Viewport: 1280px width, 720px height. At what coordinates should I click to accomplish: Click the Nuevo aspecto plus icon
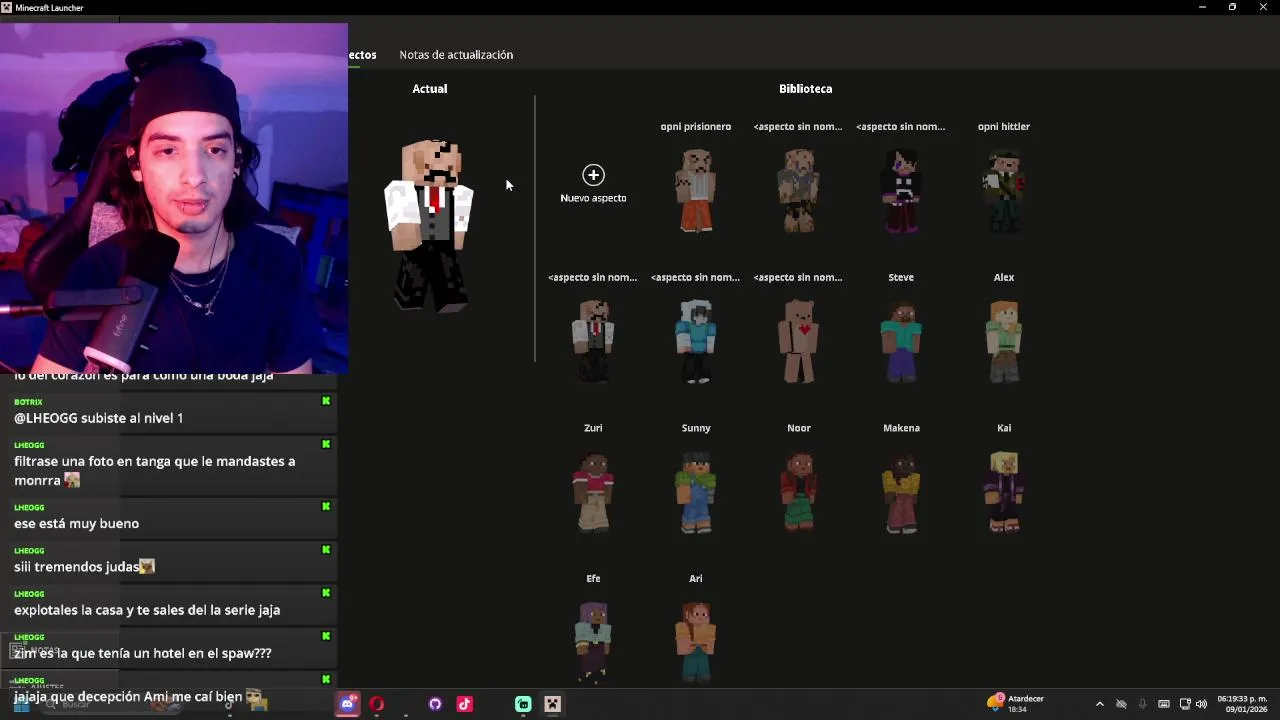coord(593,175)
